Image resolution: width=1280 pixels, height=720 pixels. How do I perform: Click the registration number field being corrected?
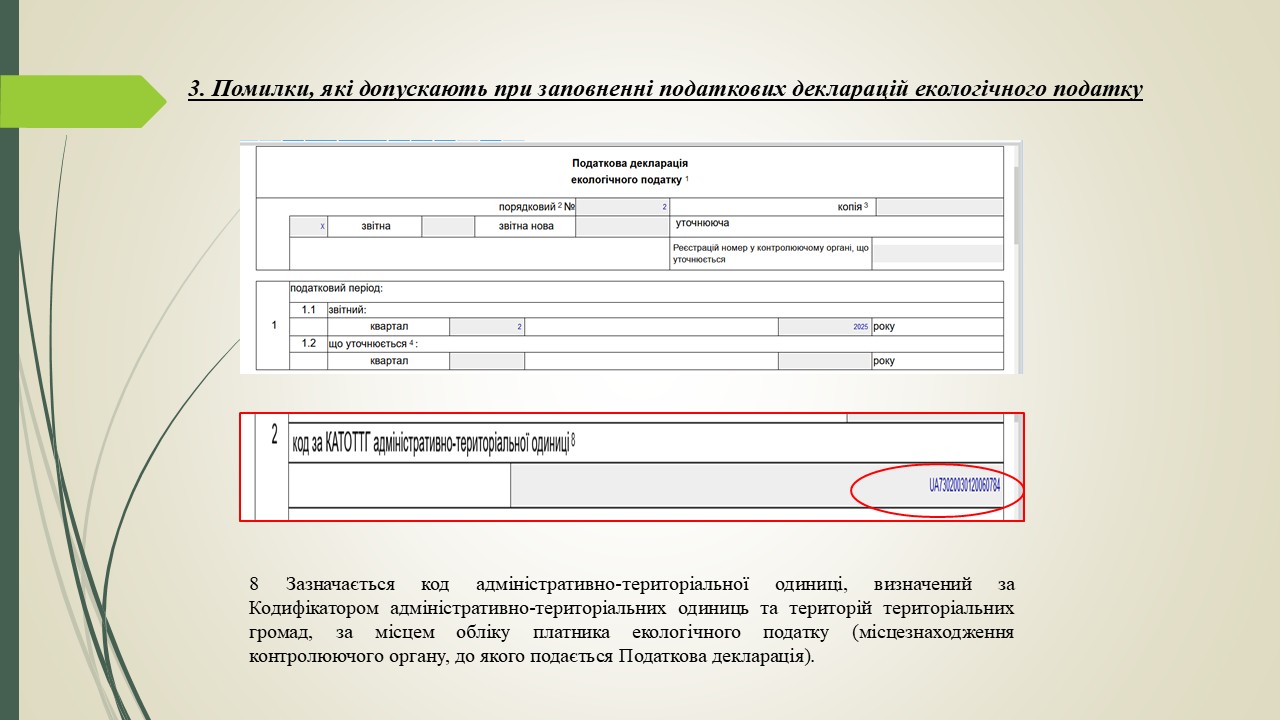point(937,253)
